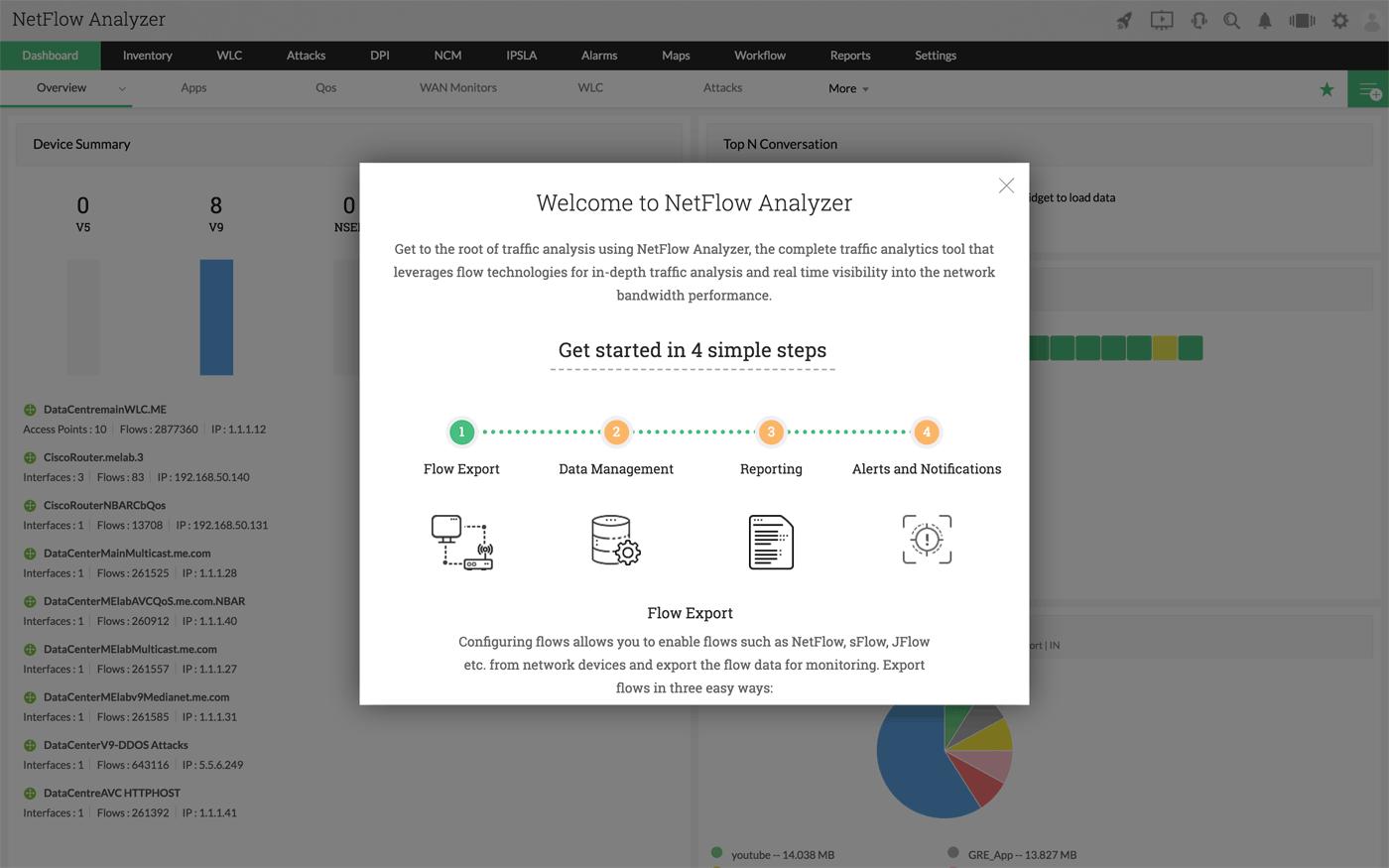Open CiscoRouterNBARCbQos device link
This screenshot has height=868, width=1389.
[104, 506]
